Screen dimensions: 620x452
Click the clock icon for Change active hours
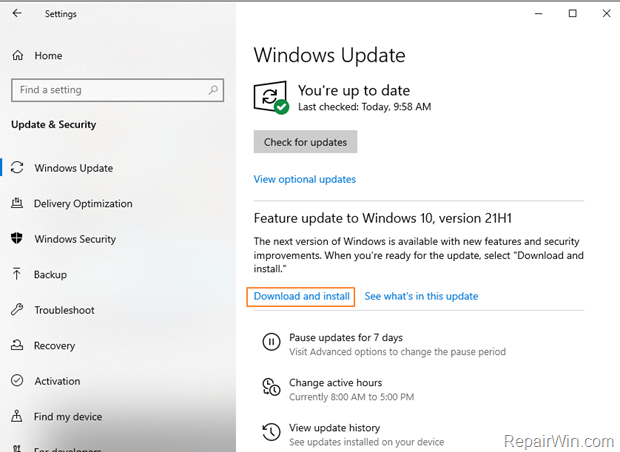click(271, 387)
